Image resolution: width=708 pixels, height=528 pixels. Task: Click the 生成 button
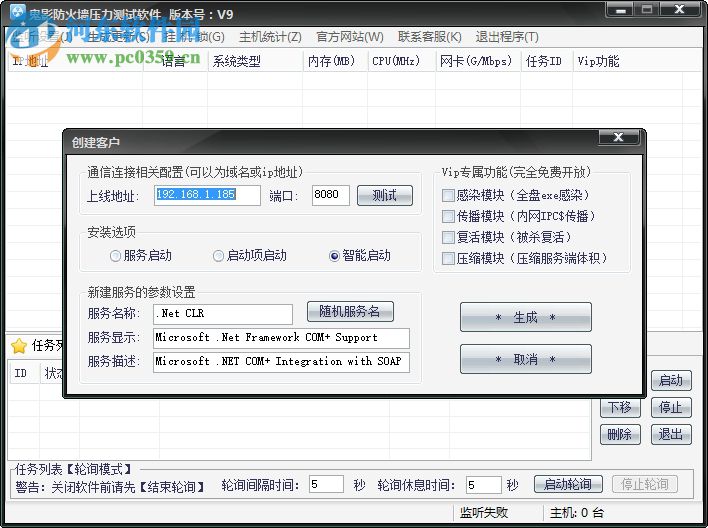pyautogui.click(x=526, y=317)
